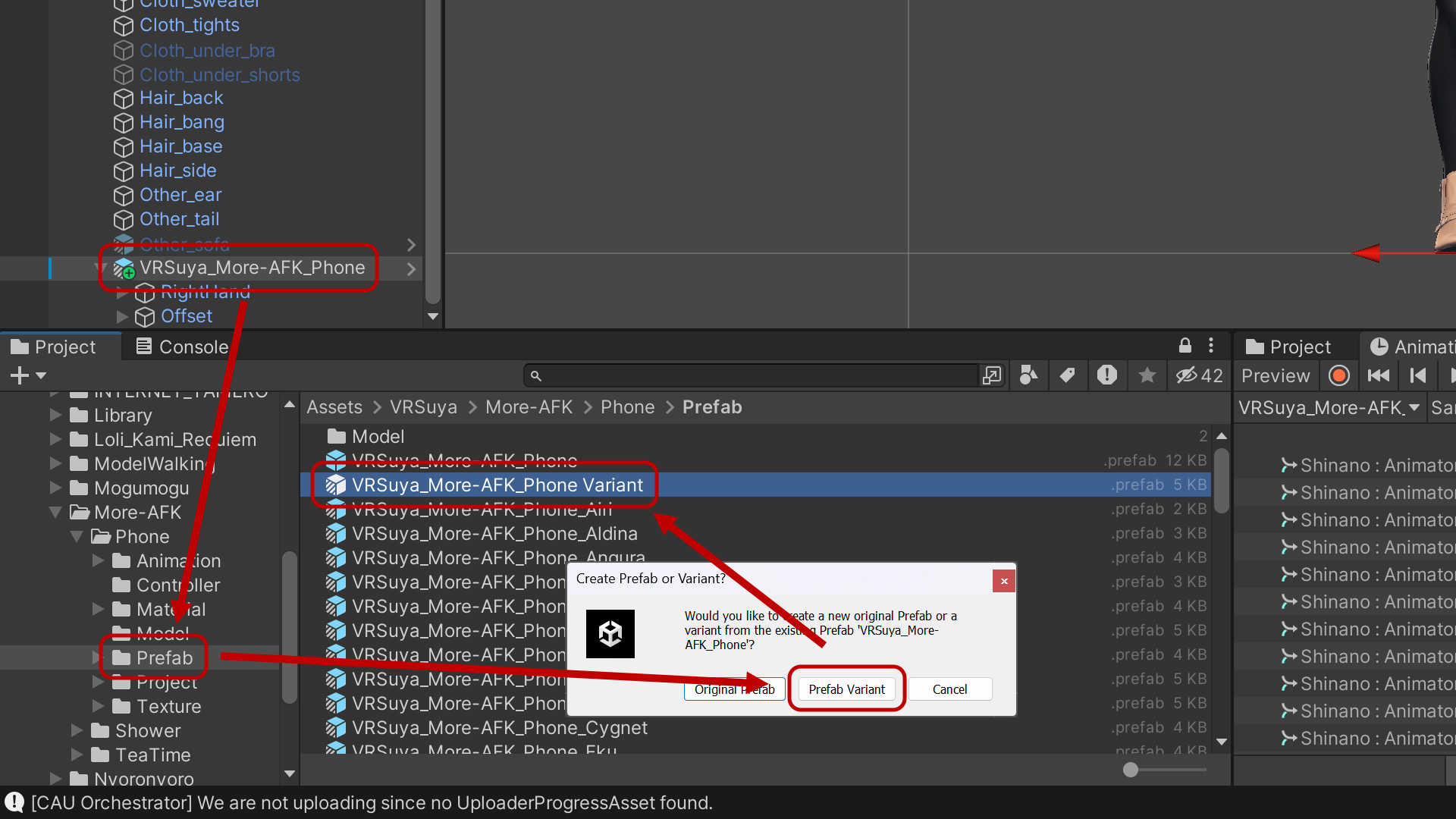Image resolution: width=1456 pixels, height=819 pixels.
Task: Open prefab arrow for Other_sofa
Action: pyautogui.click(x=411, y=244)
